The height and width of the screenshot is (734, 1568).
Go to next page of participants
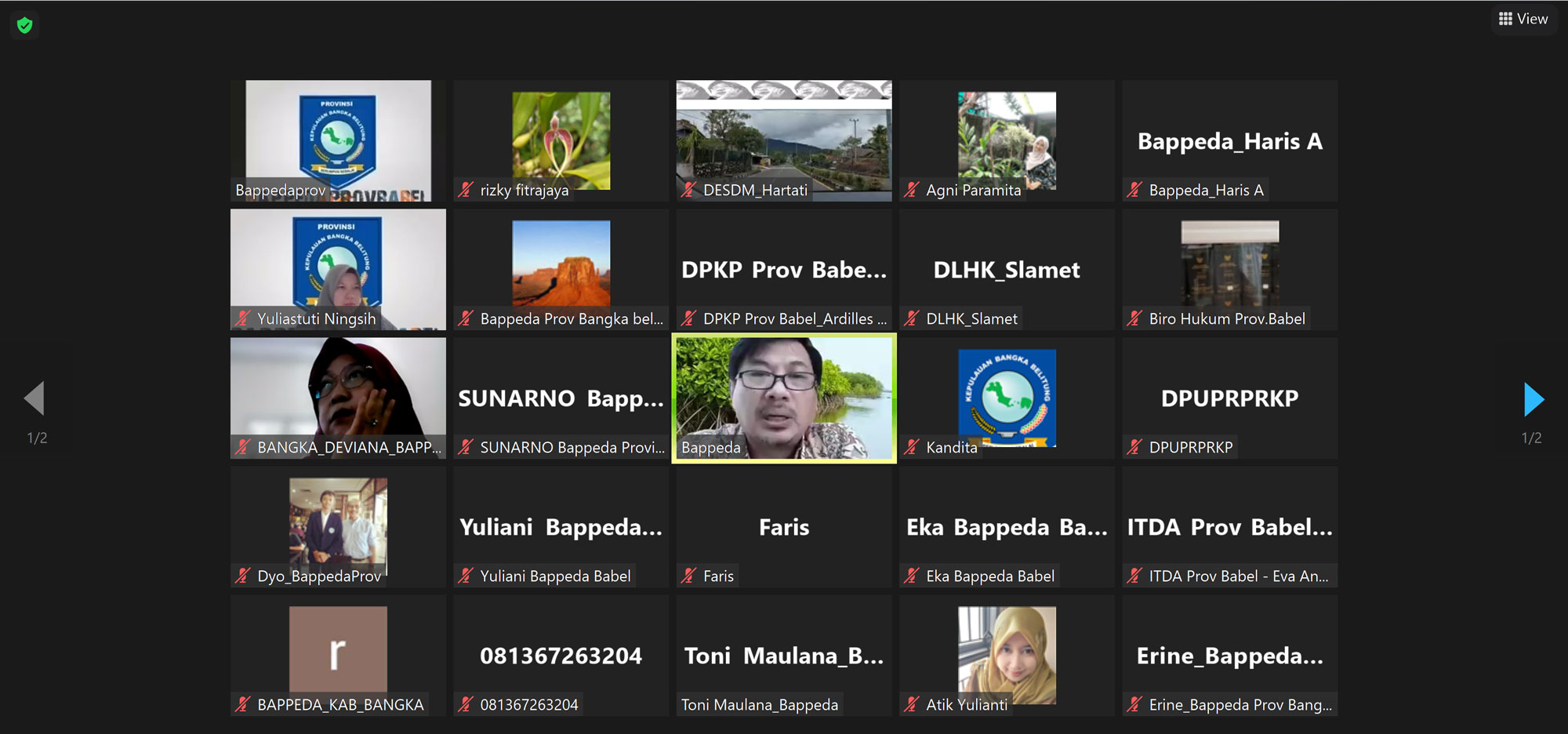1533,400
